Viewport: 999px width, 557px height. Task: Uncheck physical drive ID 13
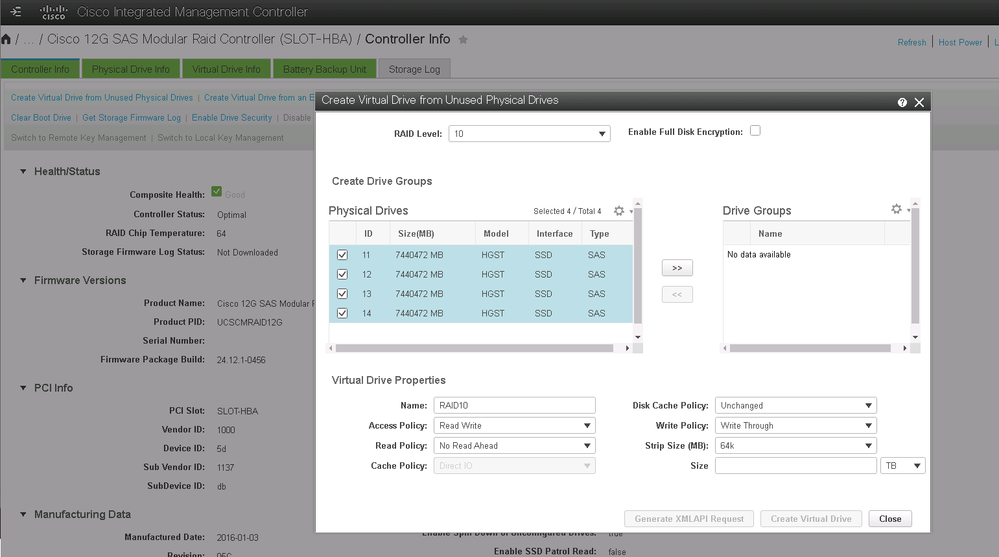tap(342, 293)
